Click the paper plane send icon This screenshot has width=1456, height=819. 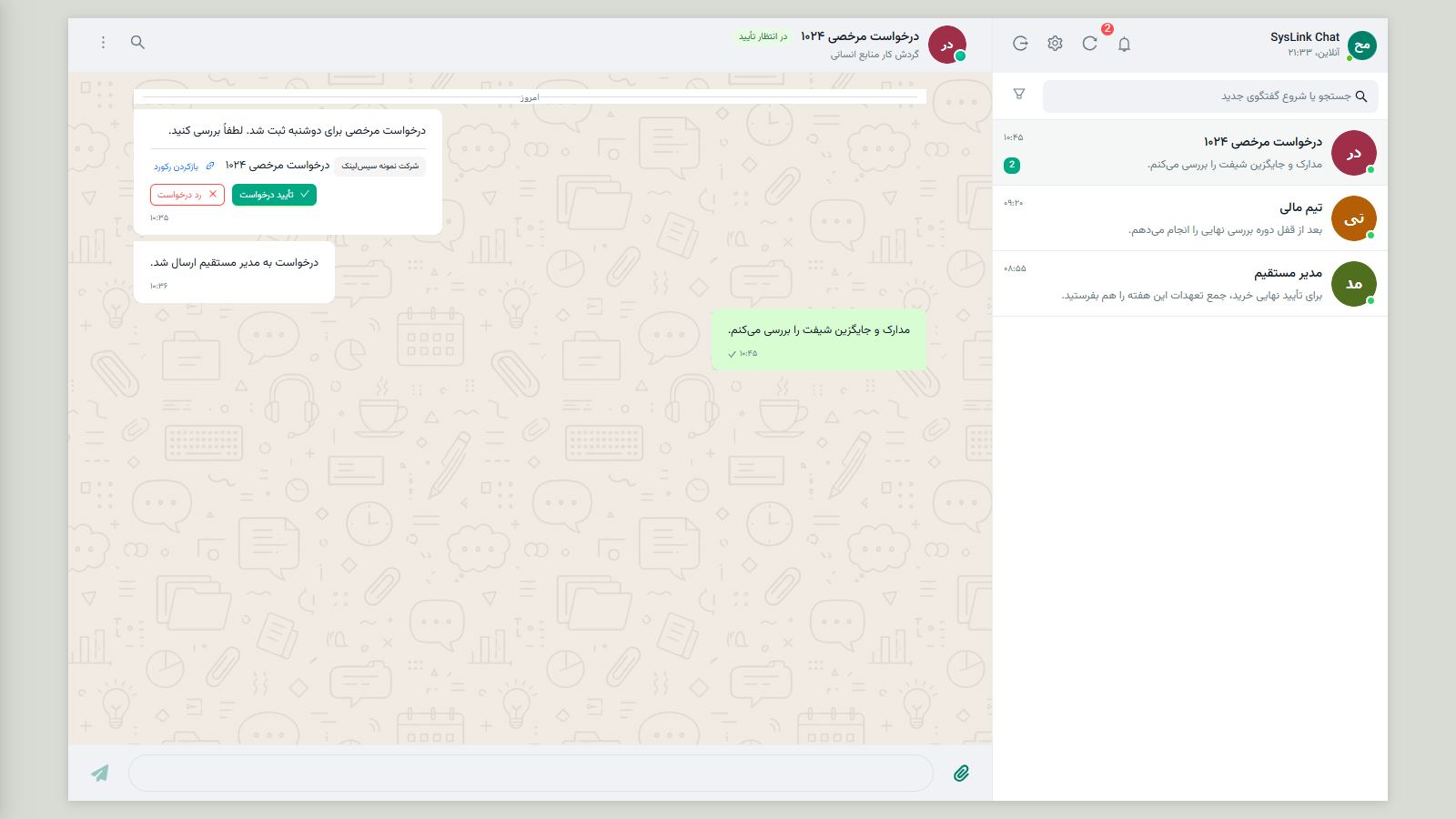[100, 773]
